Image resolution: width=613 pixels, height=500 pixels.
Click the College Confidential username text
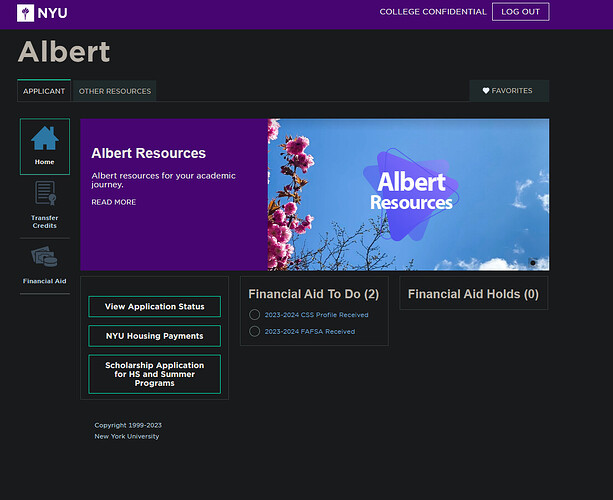pyautogui.click(x=433, y=12)
